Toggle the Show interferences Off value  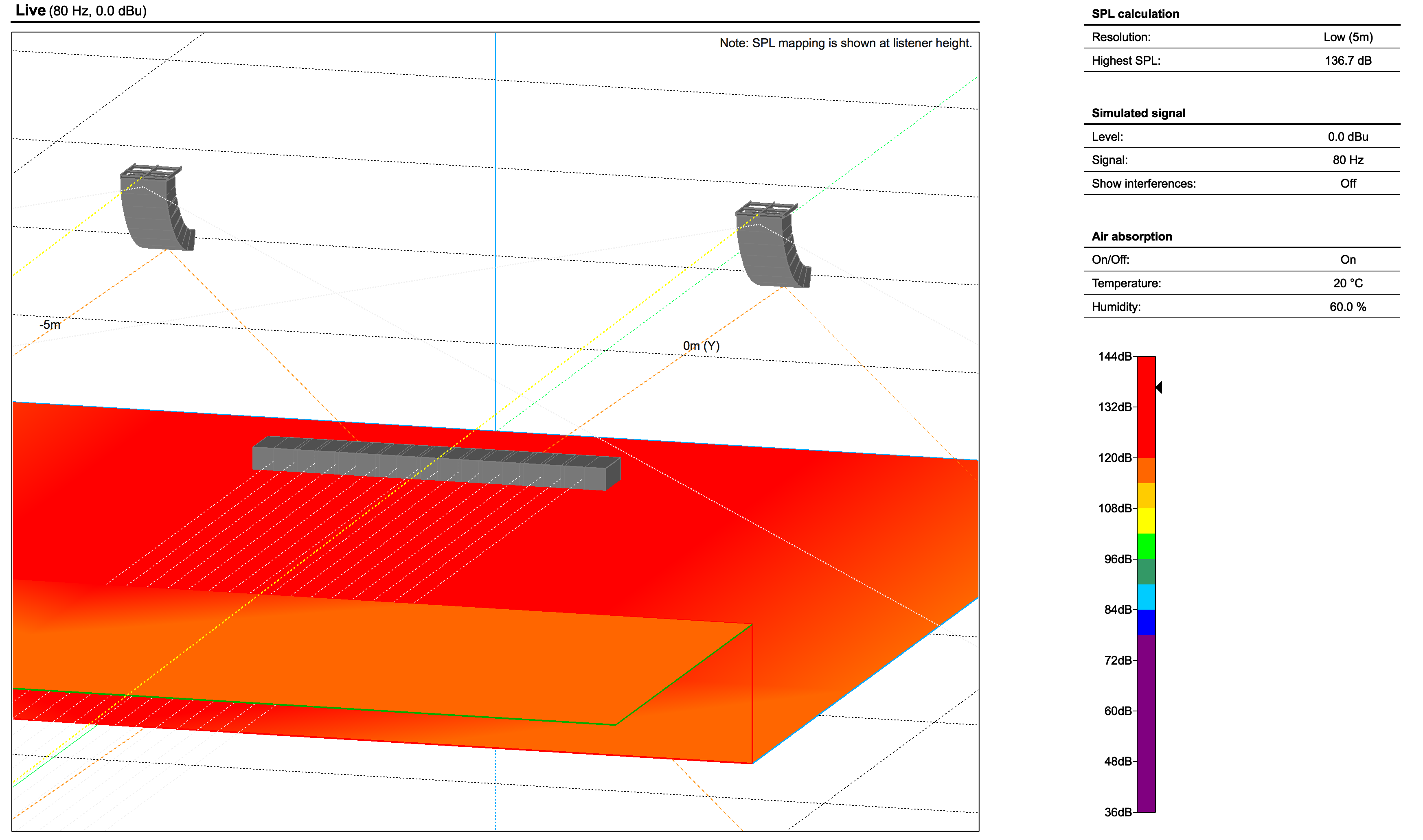click(x=1348, y=184)
